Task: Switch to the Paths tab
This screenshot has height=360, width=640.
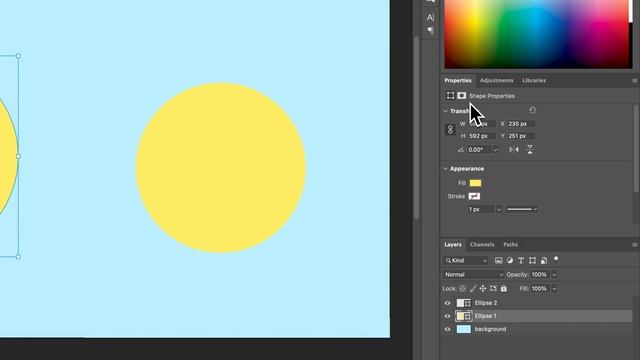Action: (x=510, y=244)
